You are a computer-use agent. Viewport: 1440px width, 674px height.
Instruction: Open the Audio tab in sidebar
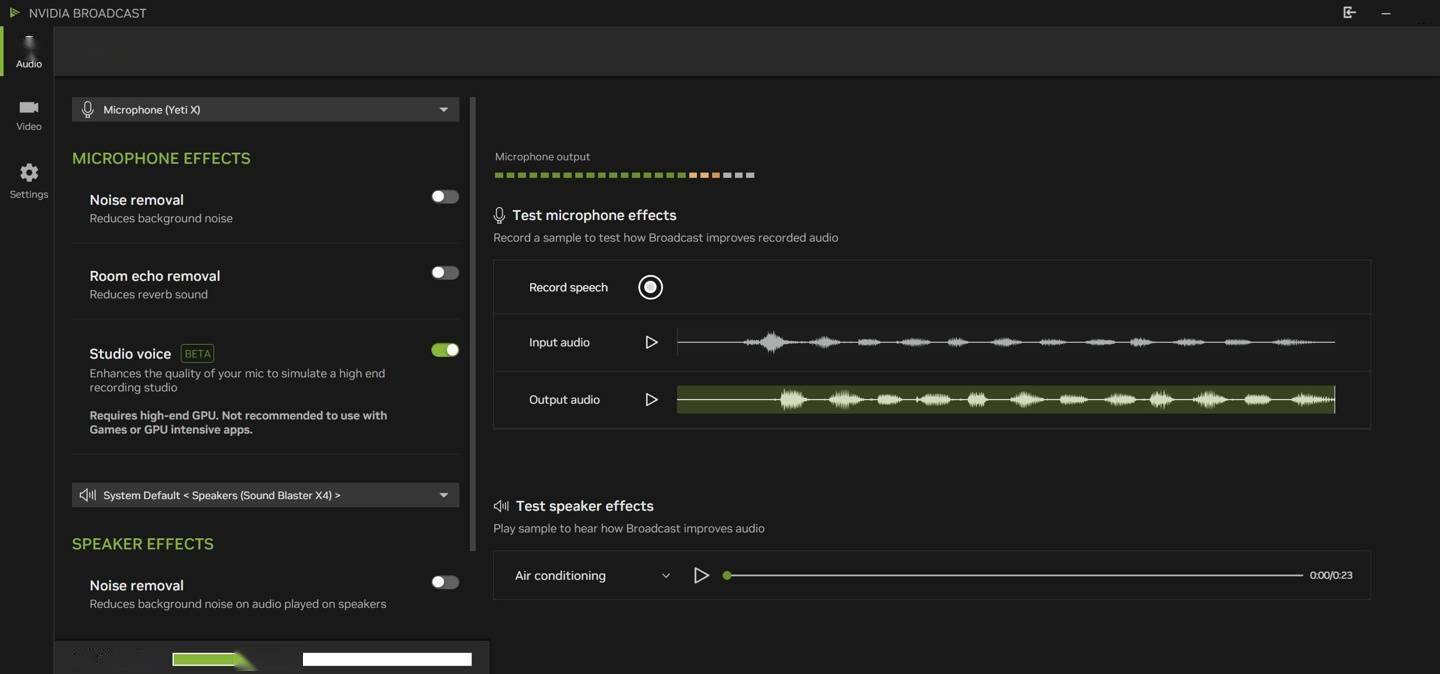tap(28, 52)
